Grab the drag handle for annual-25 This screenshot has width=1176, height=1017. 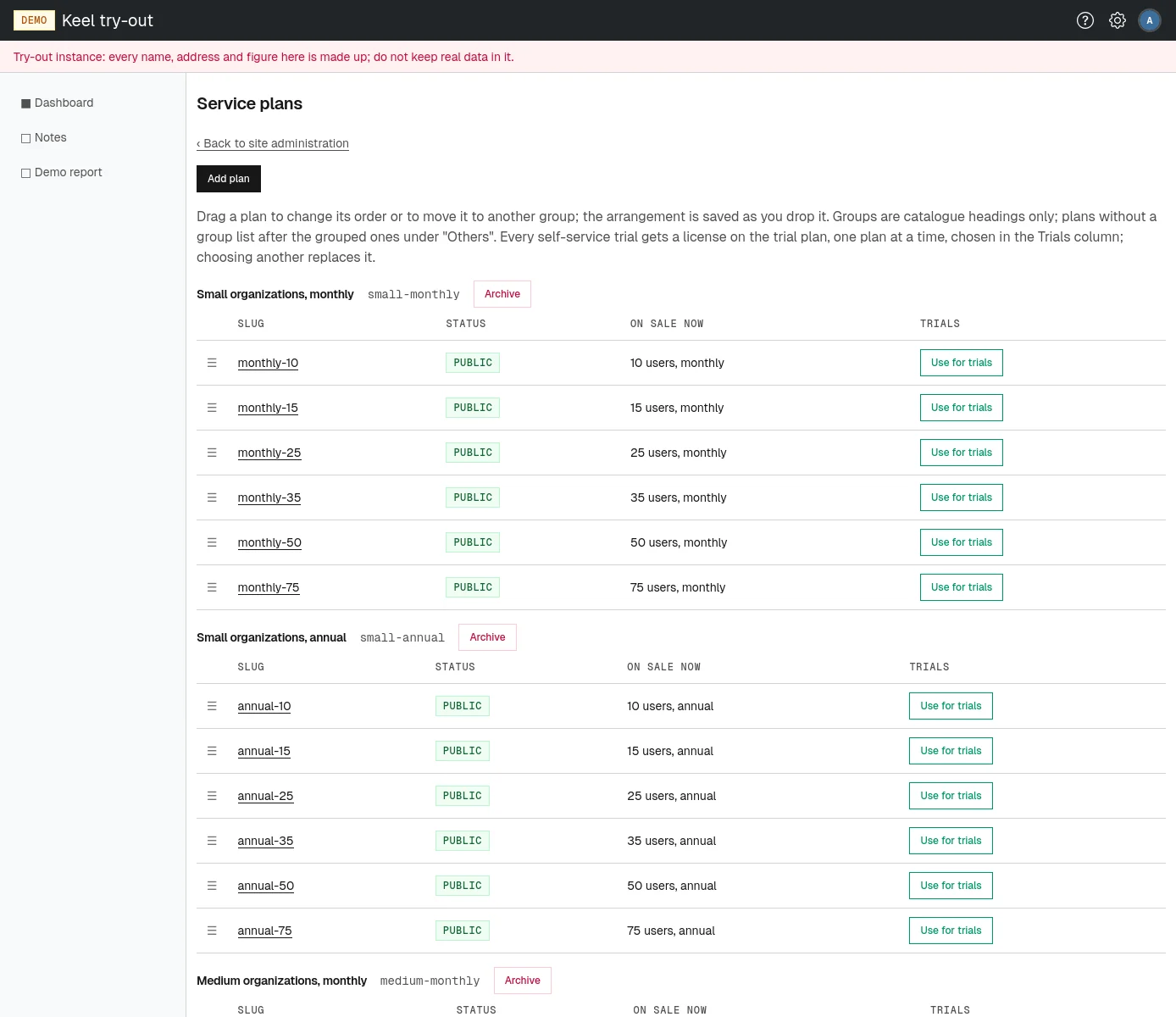(x=212, y=796)
